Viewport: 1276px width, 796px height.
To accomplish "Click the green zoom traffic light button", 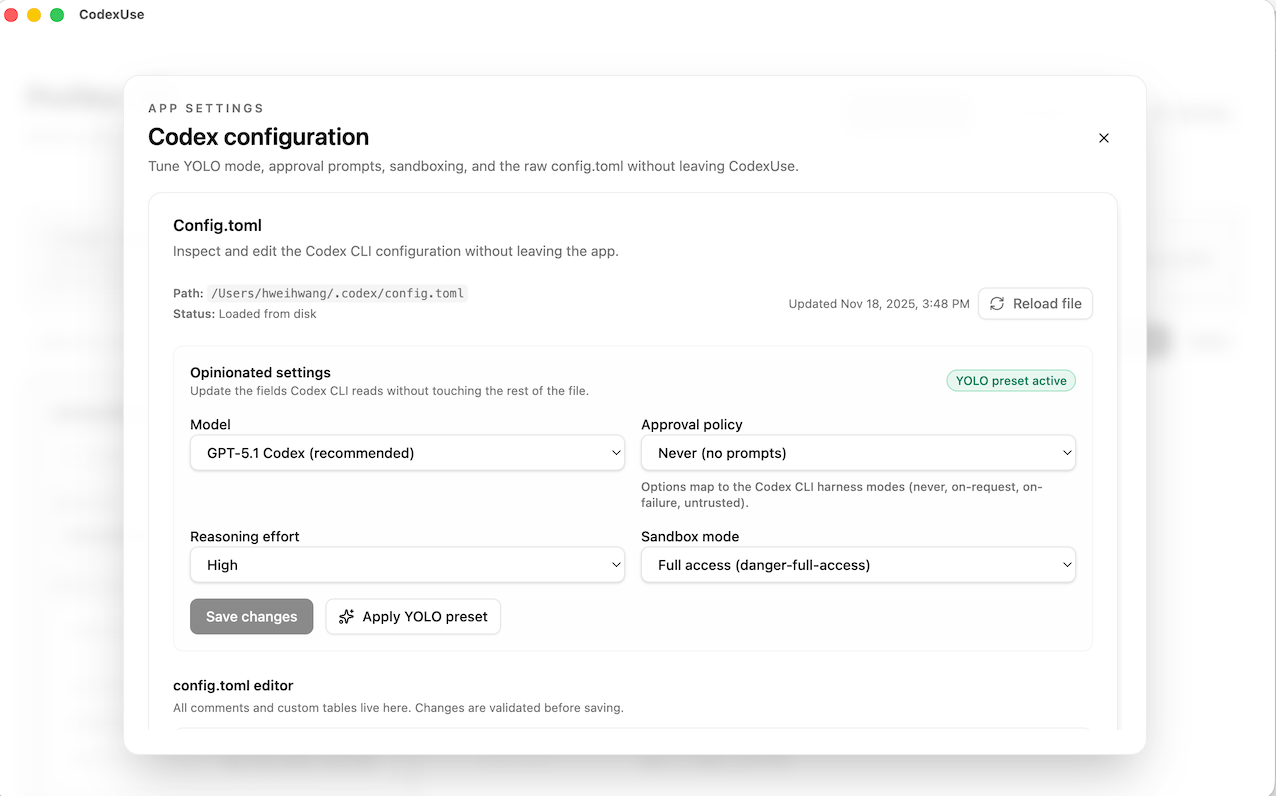I will 57,15.
